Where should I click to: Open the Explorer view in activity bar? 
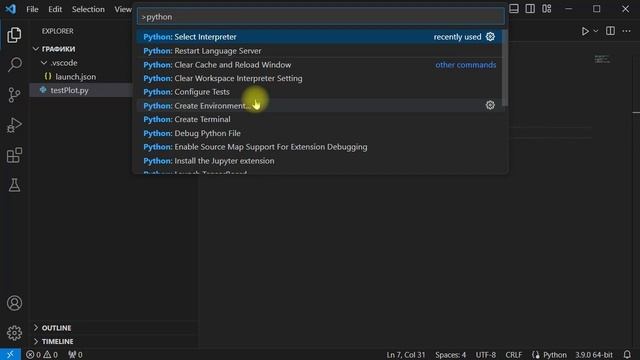14,35
